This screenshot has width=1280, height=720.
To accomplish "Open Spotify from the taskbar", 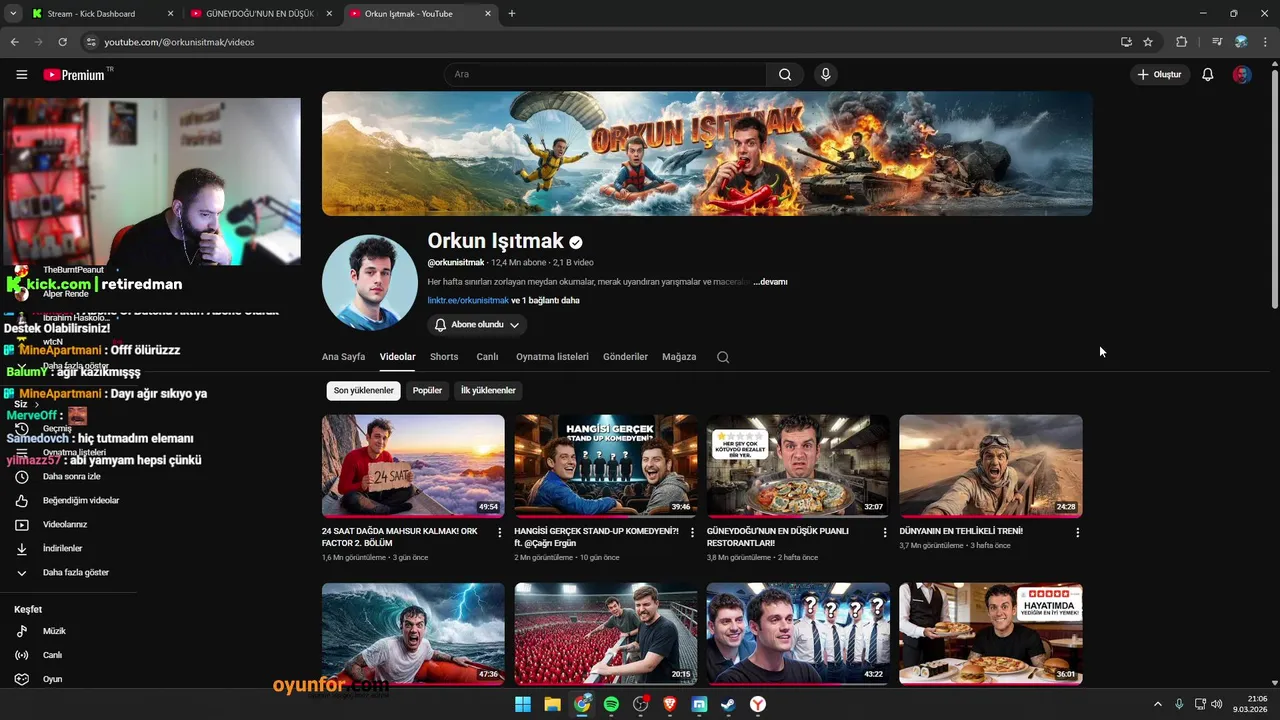I will point(611,705).
